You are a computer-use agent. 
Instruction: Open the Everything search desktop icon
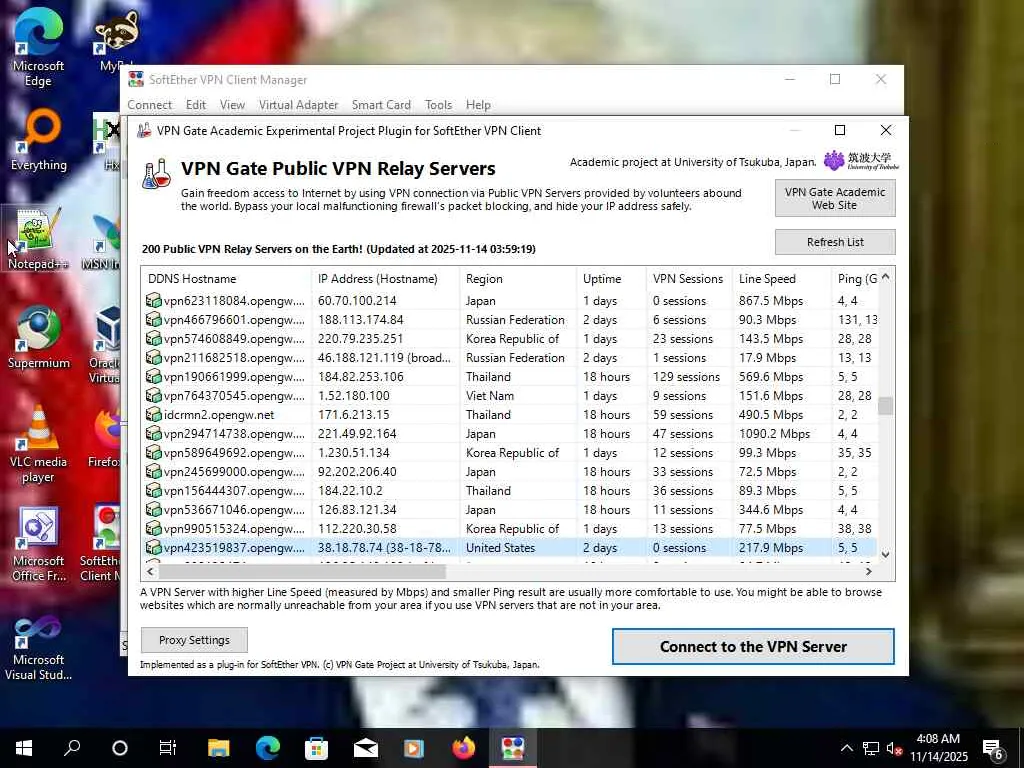coord(39,140)
